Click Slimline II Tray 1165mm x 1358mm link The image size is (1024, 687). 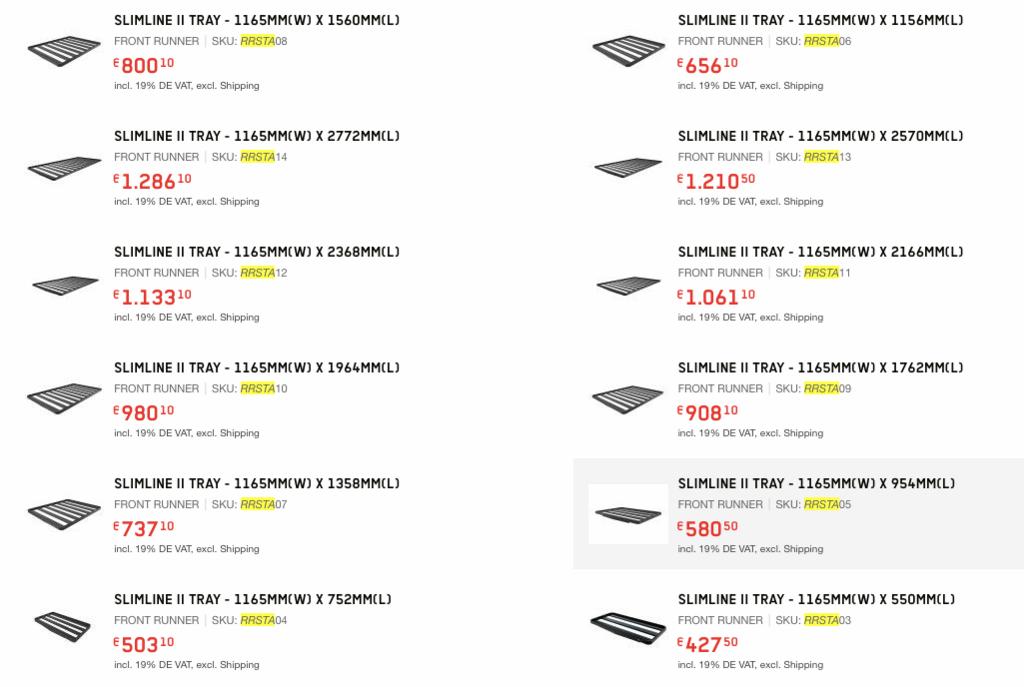tap(256, 484)
